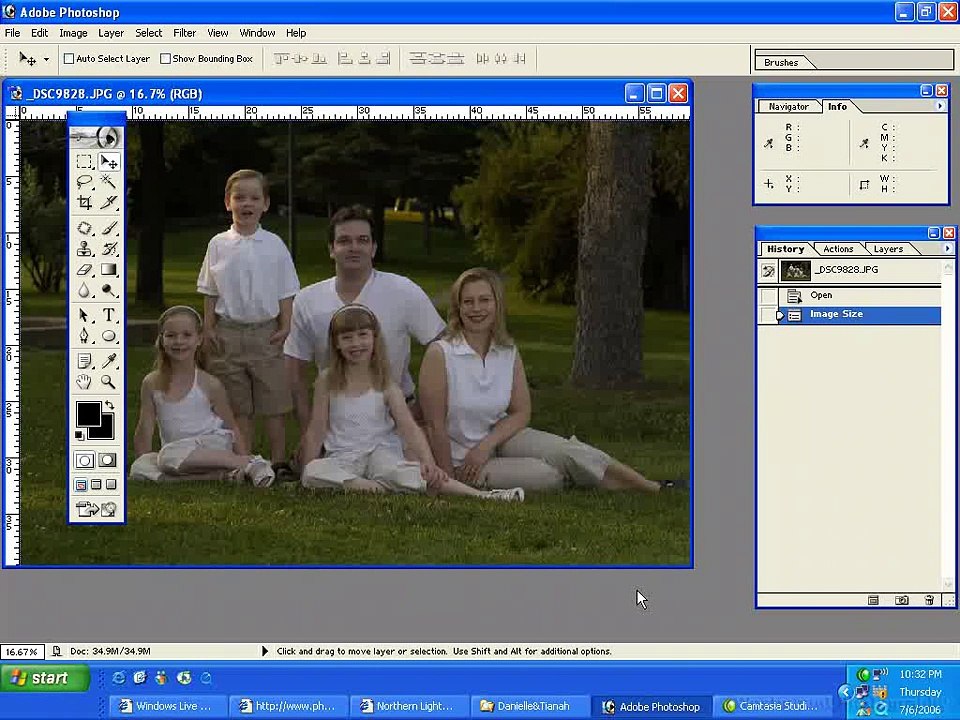Choose the Hand tool
This screenshot has width=960, height=720.
84,382
